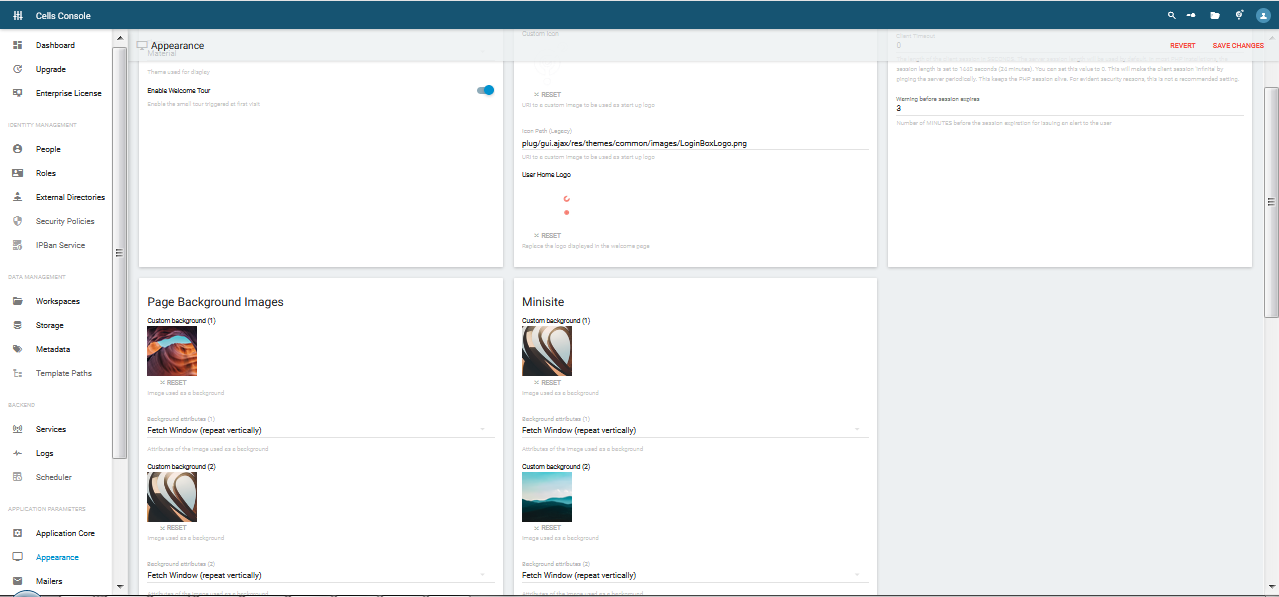This screenshot has height=597, width=1279.
Task: Click the REVERT button
Action: (1182, 46)
